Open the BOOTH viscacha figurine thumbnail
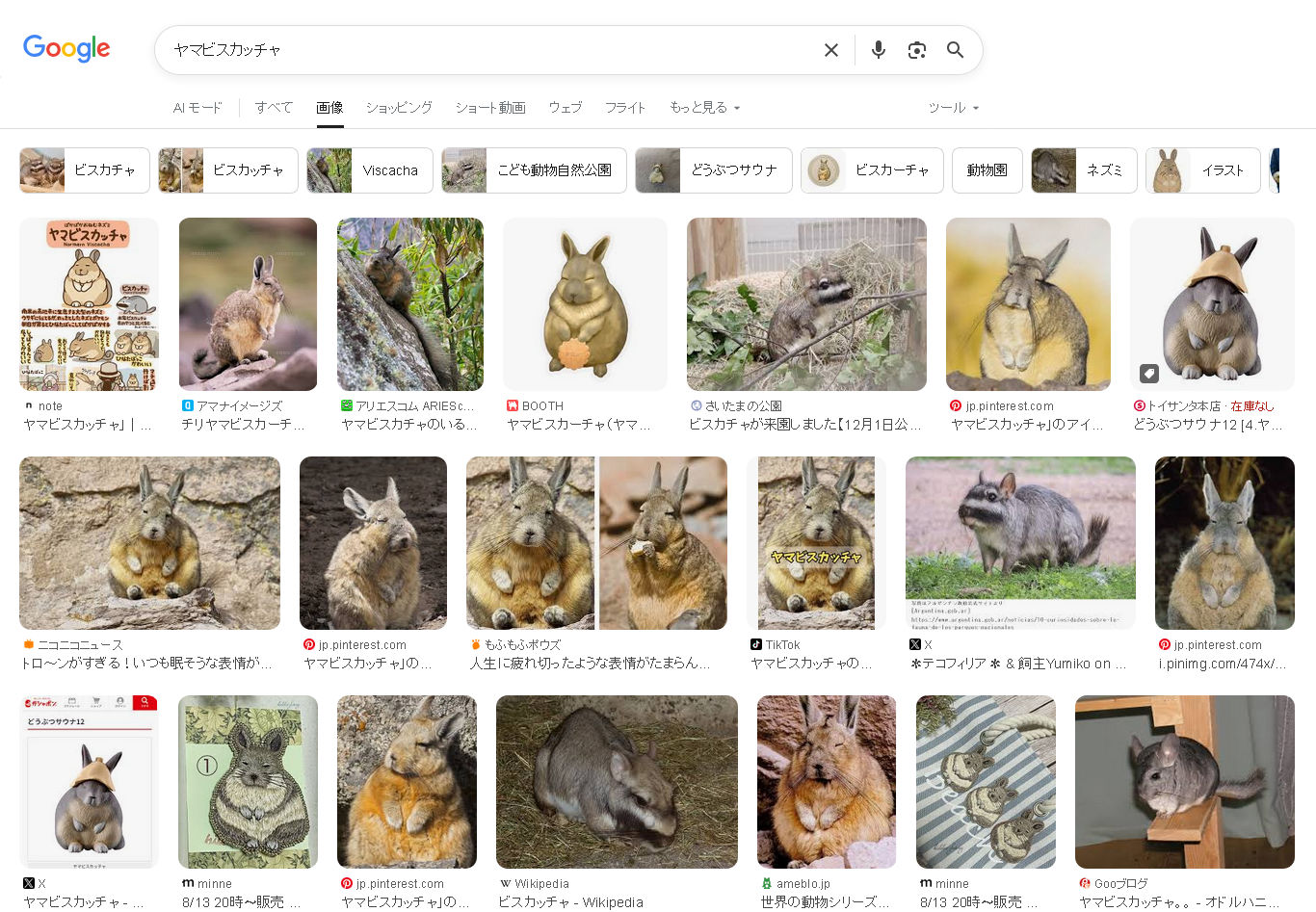 (585, 304)
